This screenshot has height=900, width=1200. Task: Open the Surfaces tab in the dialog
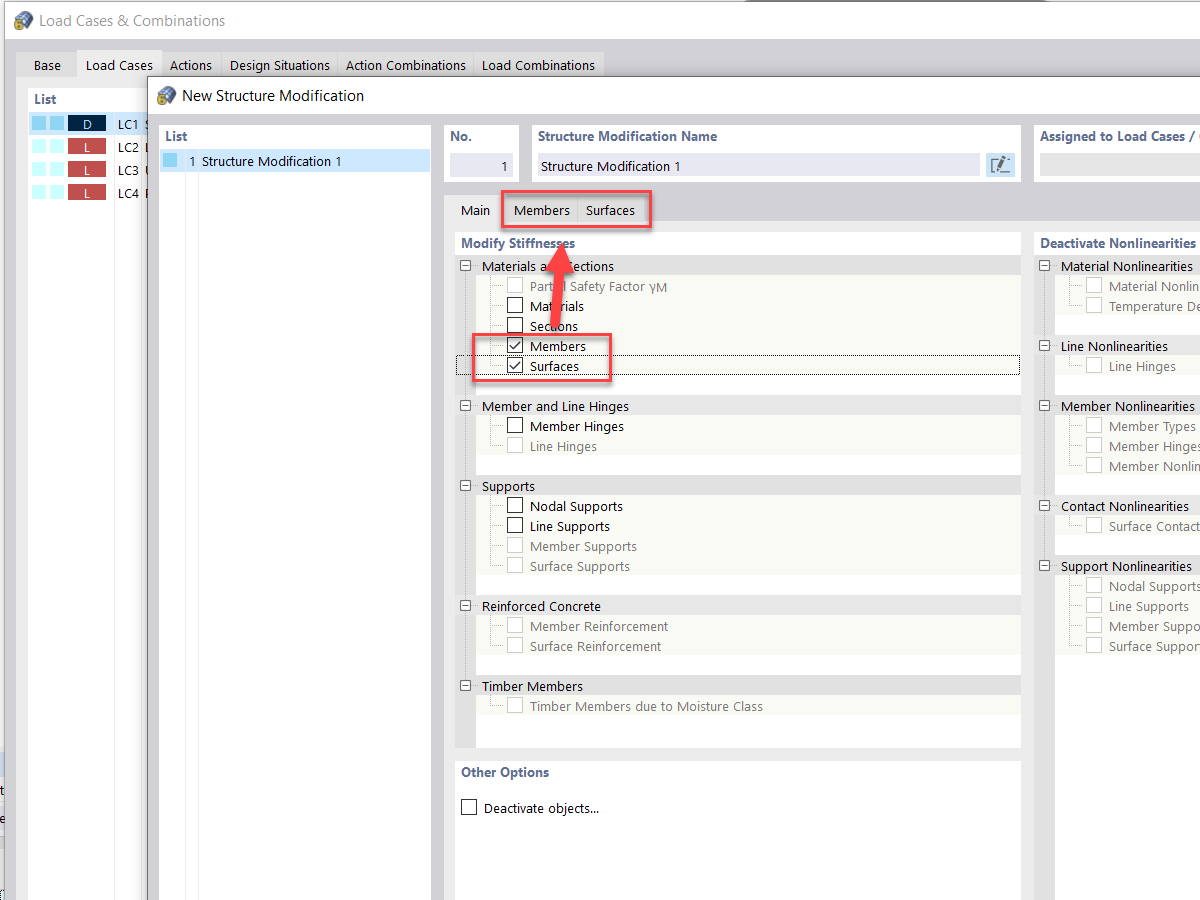[x=610, y=210]
